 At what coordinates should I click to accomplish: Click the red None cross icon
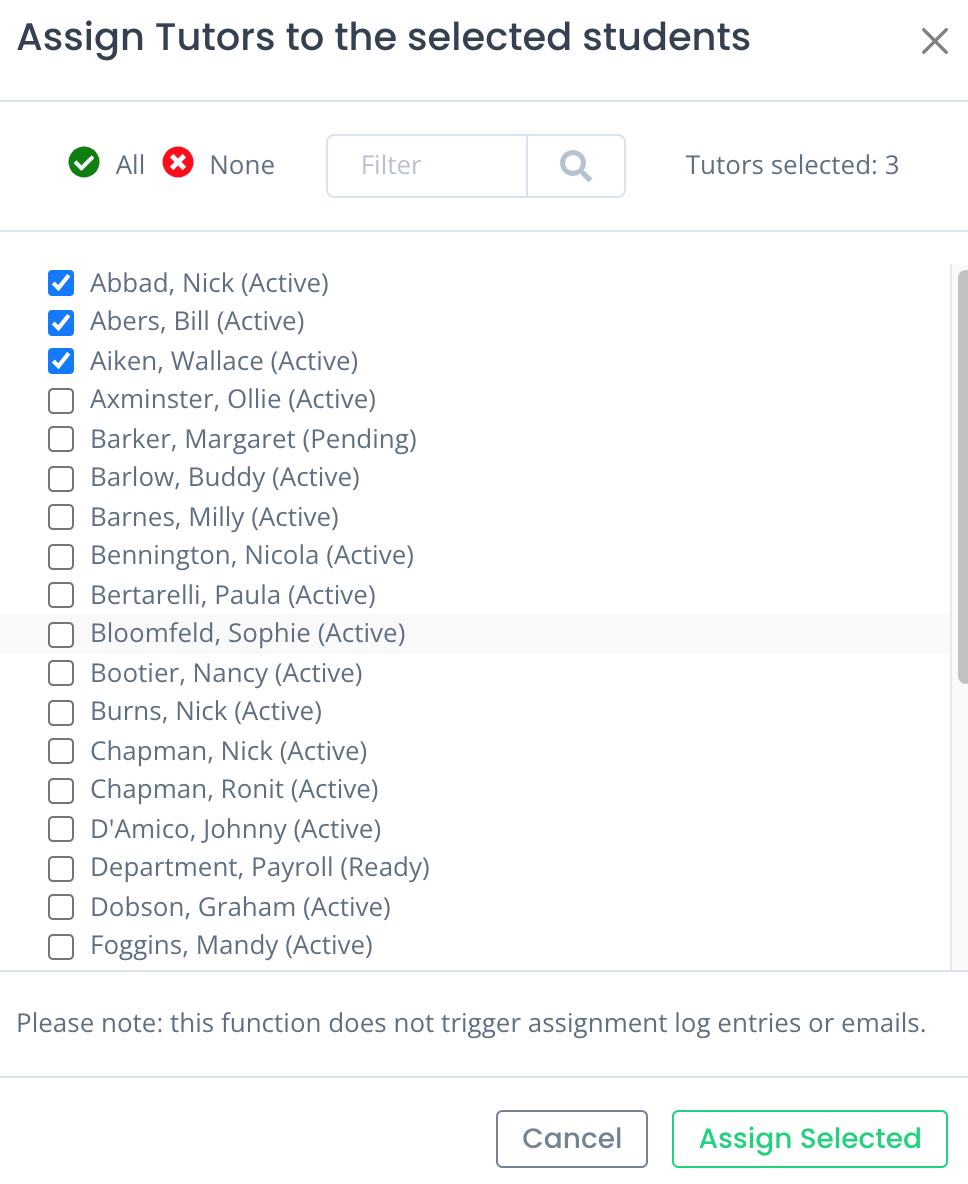[178, 162]
